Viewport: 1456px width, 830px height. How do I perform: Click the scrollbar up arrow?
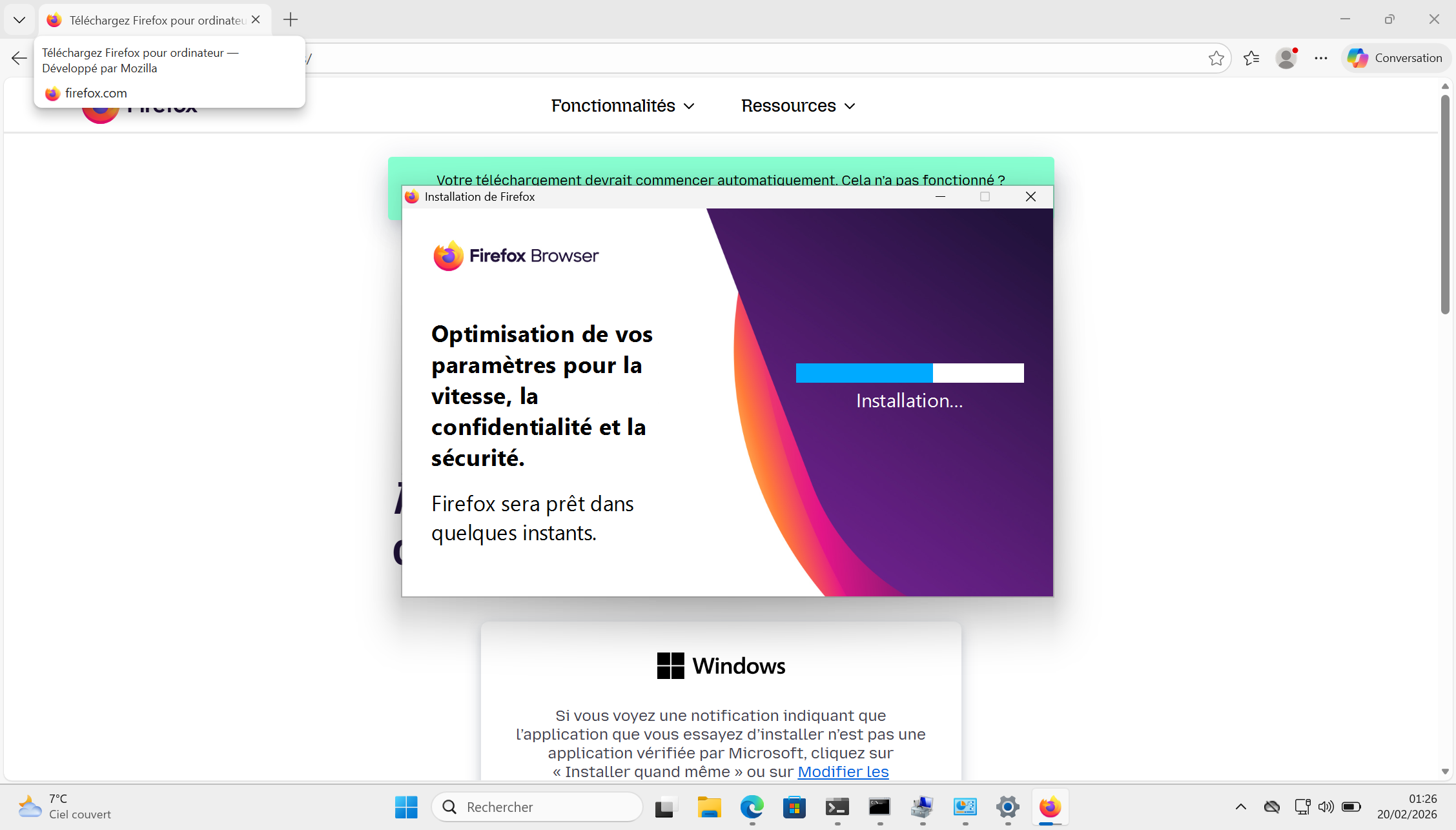(x=1445, y=86)
